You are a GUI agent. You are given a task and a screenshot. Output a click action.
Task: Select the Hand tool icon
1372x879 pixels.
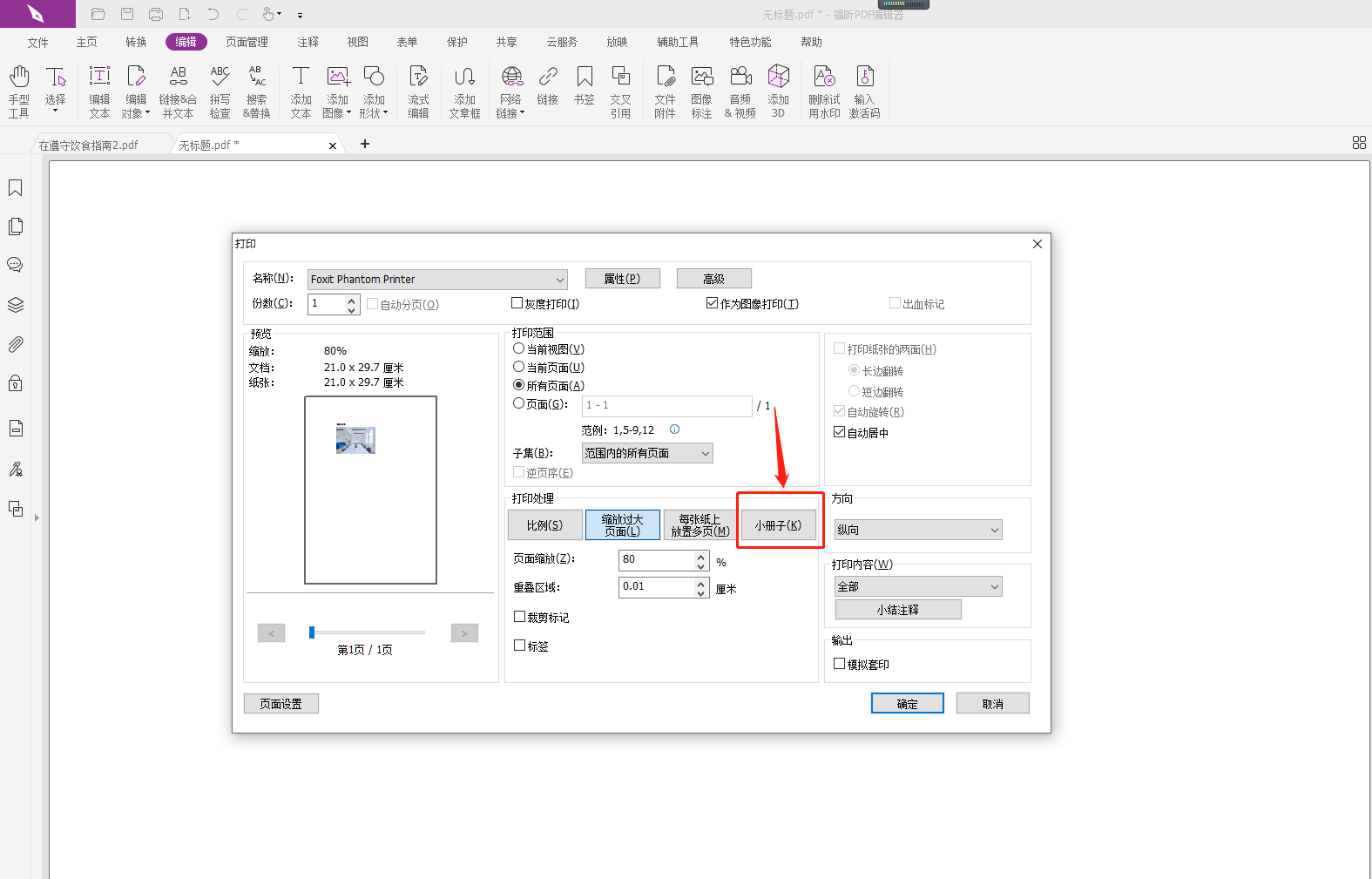[x=19, y=91]
